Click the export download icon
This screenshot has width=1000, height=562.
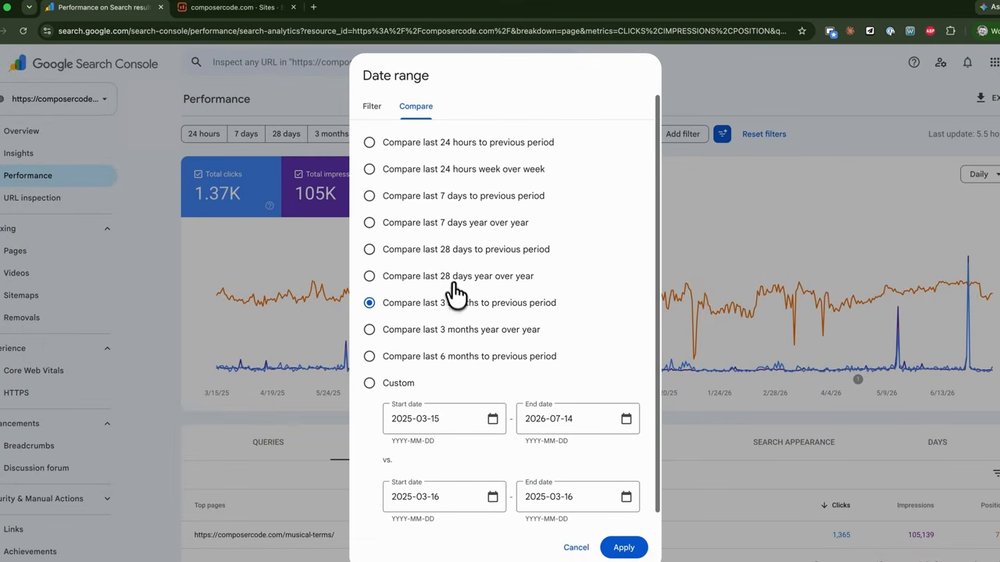tap(981, 98)
